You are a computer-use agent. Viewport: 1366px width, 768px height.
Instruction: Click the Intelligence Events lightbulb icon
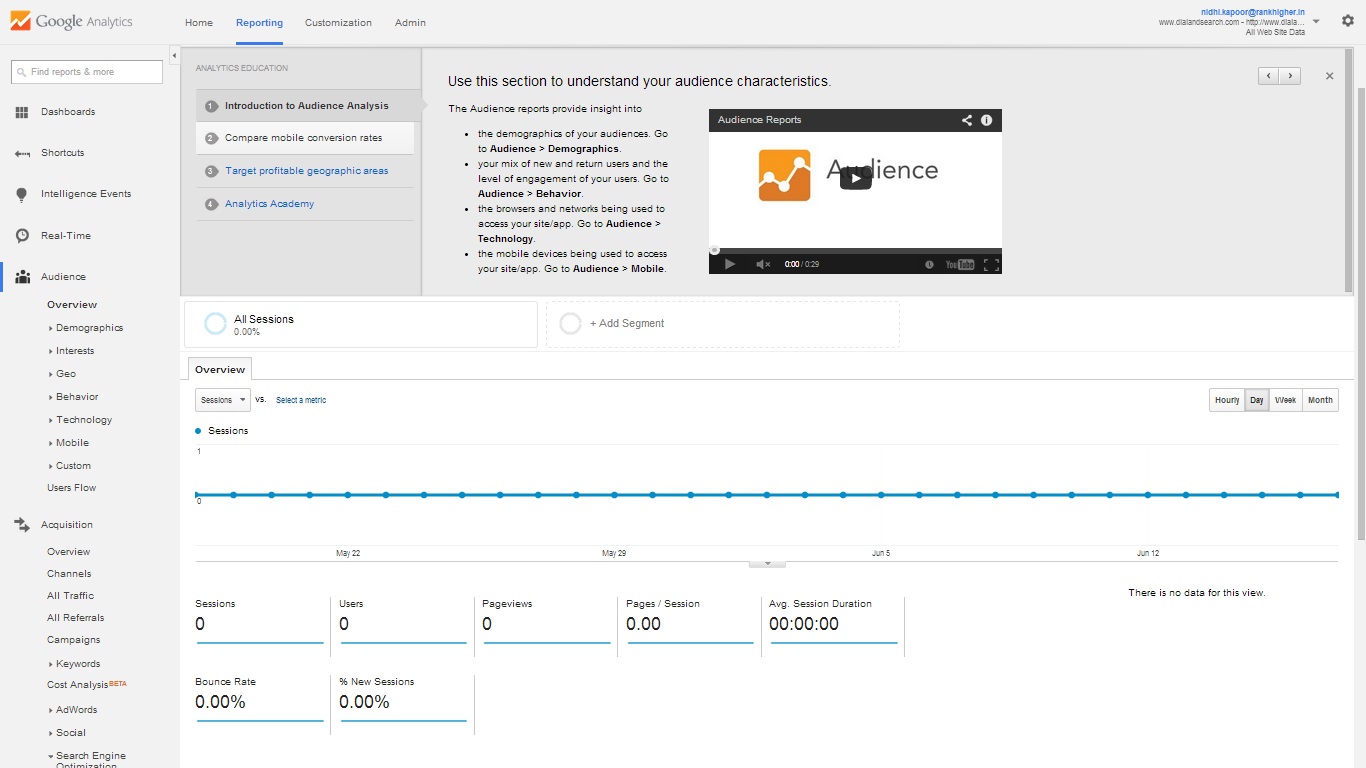point(22,195)
